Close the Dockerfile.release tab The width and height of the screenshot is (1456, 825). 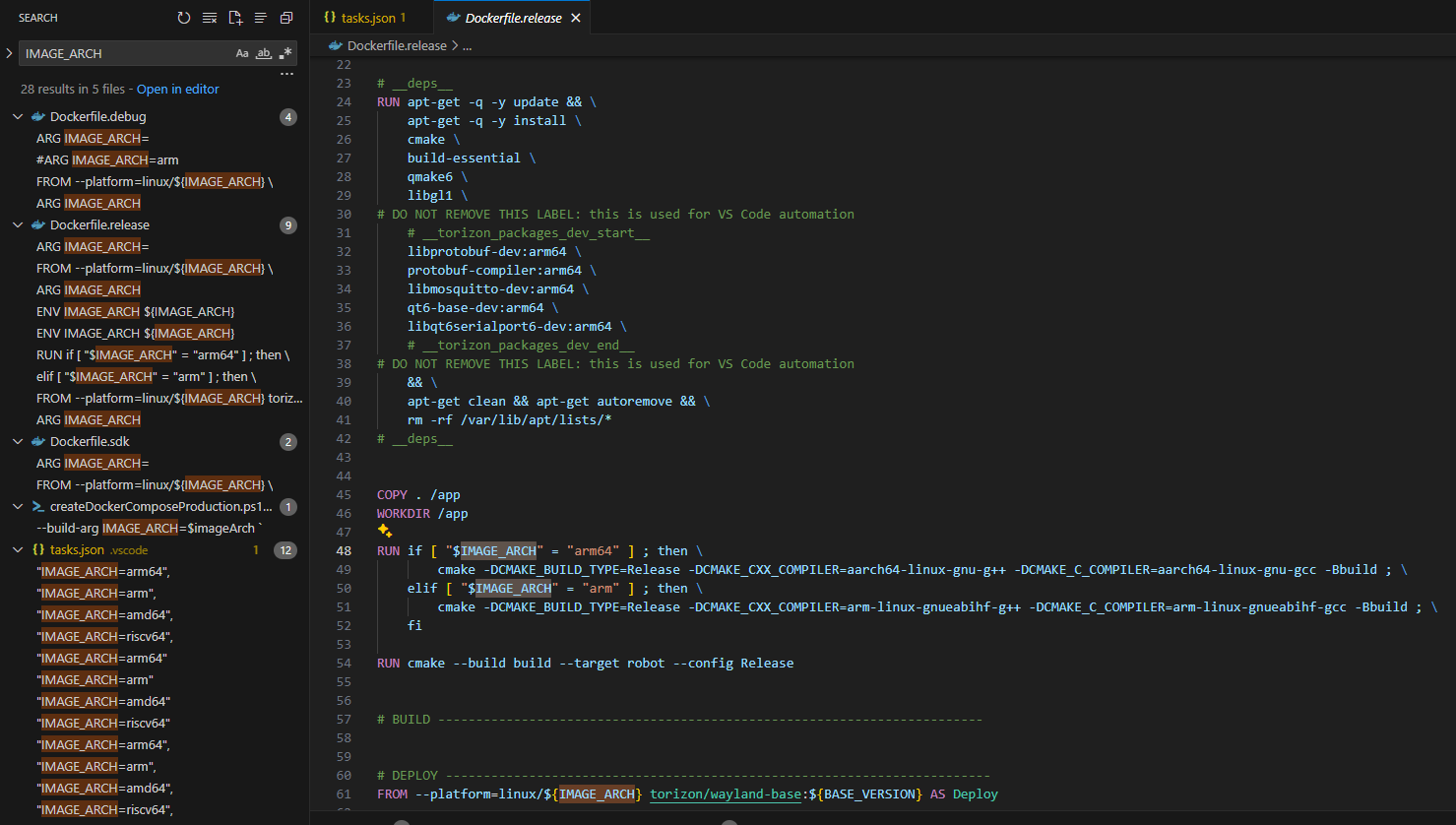(576, 18)
